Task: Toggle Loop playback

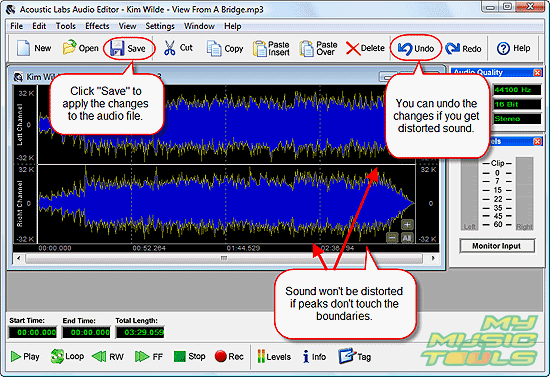Action: click(x=67, y=356)
